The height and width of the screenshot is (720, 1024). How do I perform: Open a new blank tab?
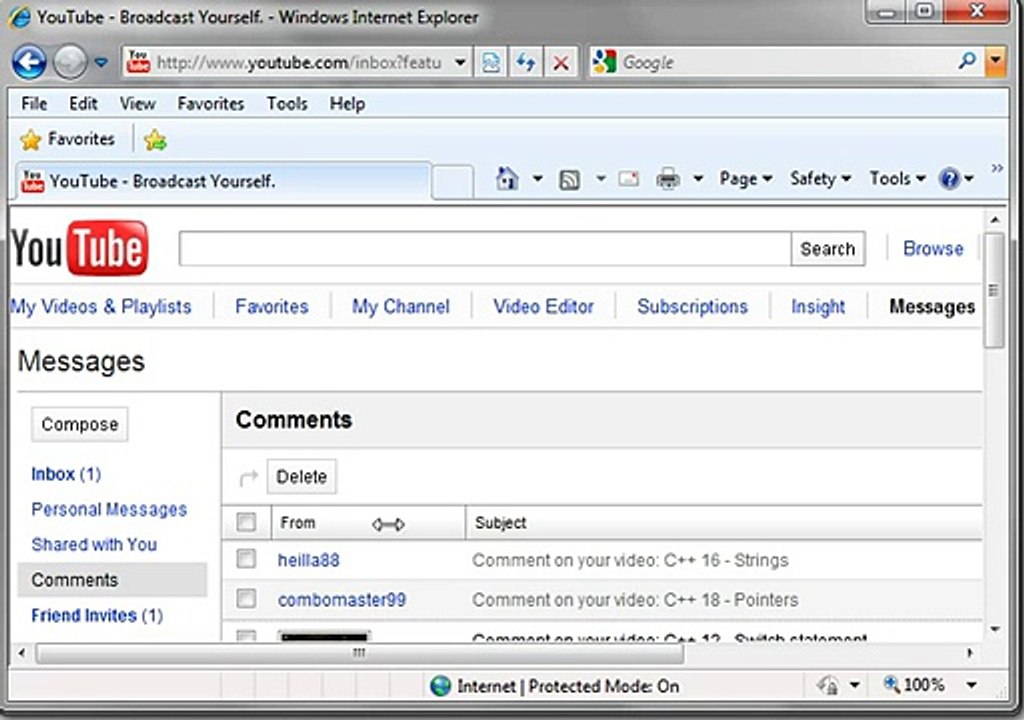452,182
